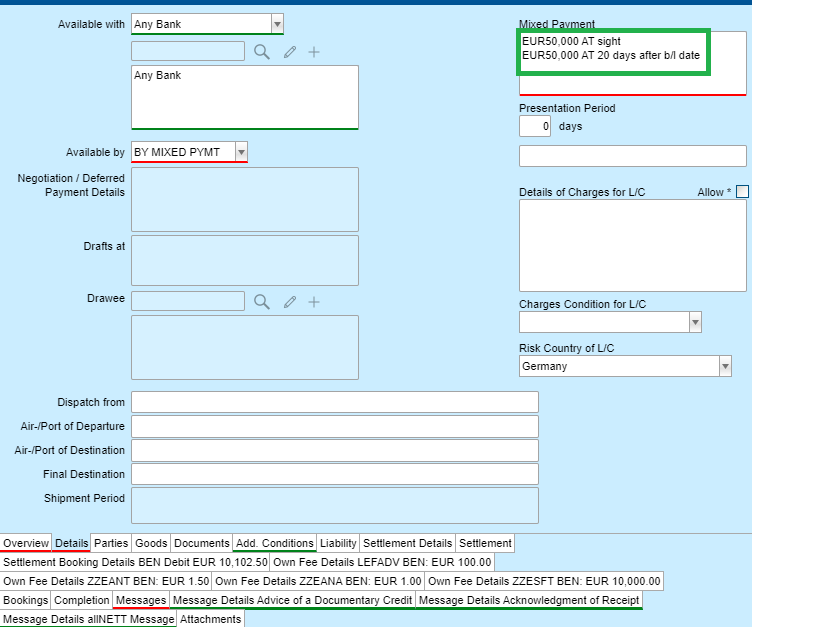Click the Air-/Port of Destination field
The image size is (819, 627).
point(335,450)
